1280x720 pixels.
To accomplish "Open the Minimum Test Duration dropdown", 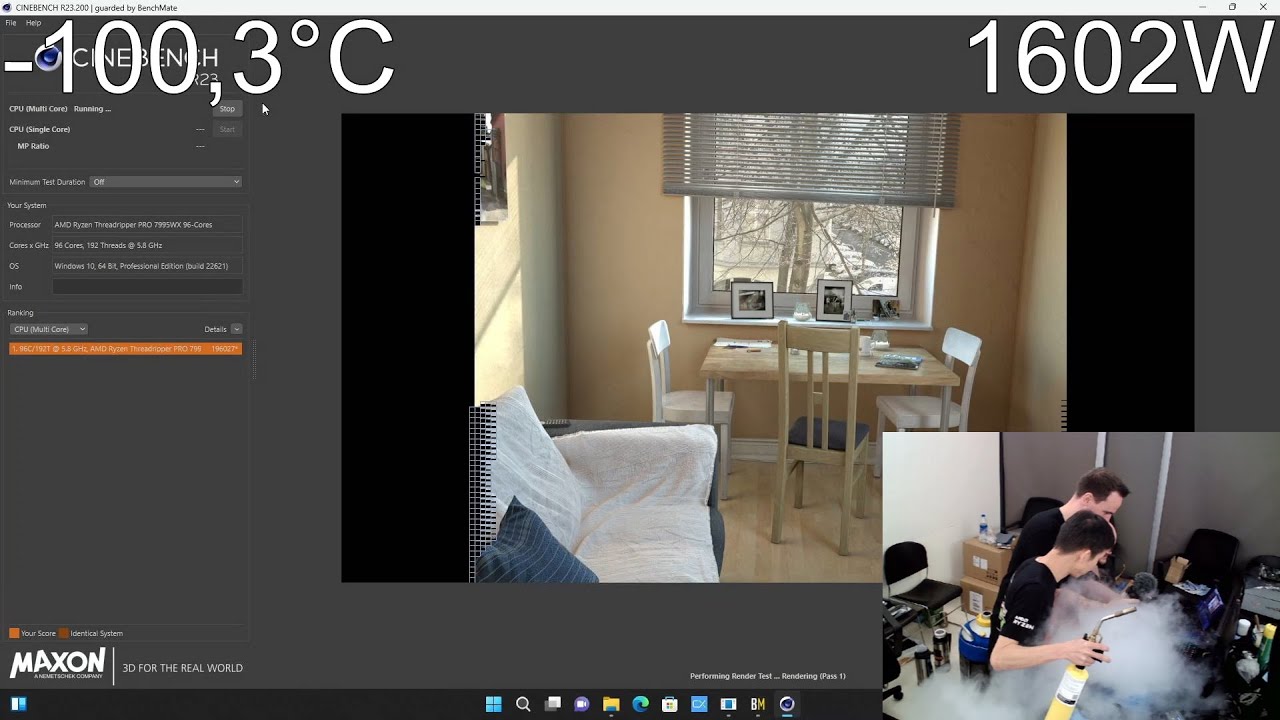I will (166, 182).
